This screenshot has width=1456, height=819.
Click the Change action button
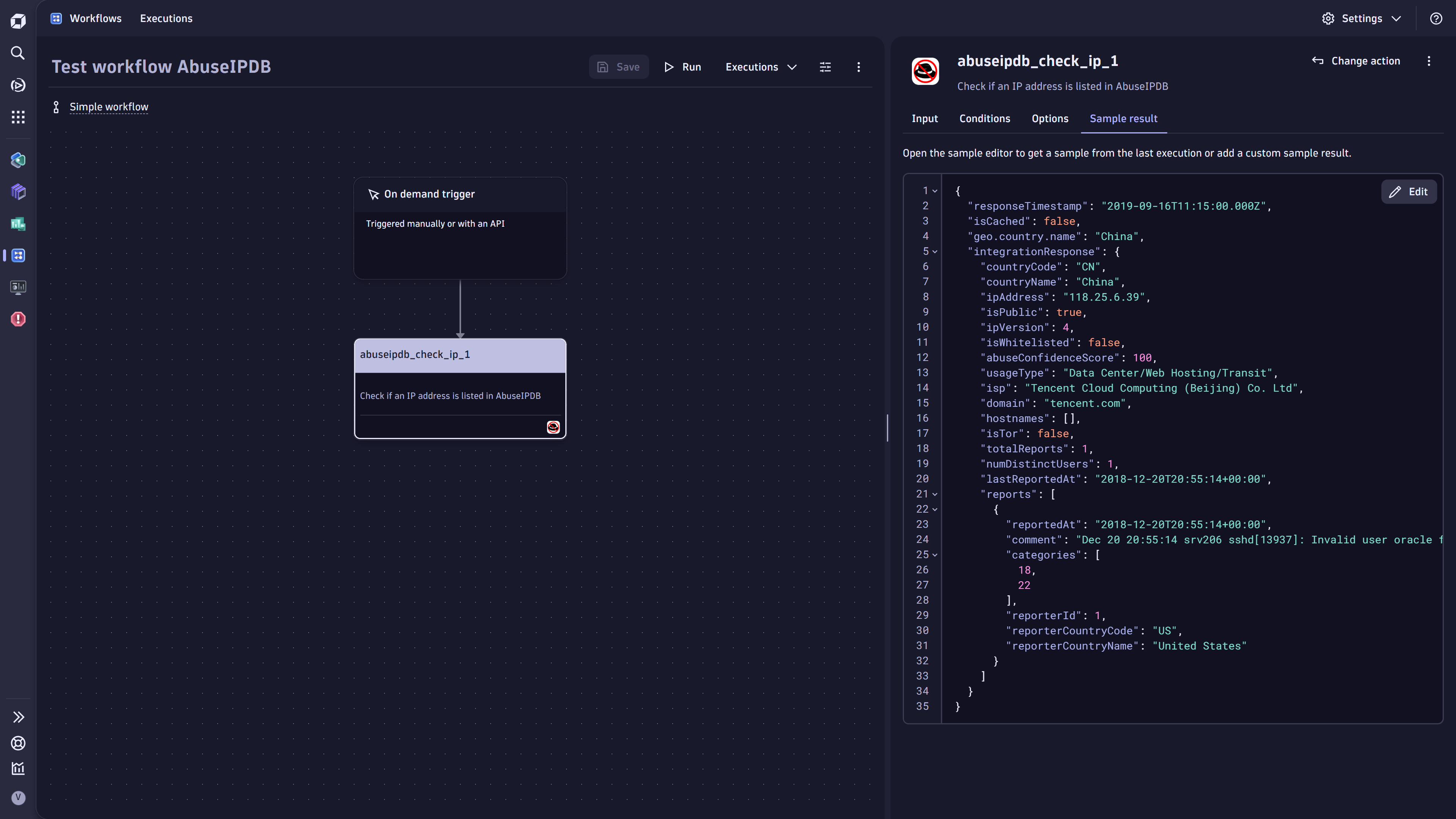tap(1356, 61)
